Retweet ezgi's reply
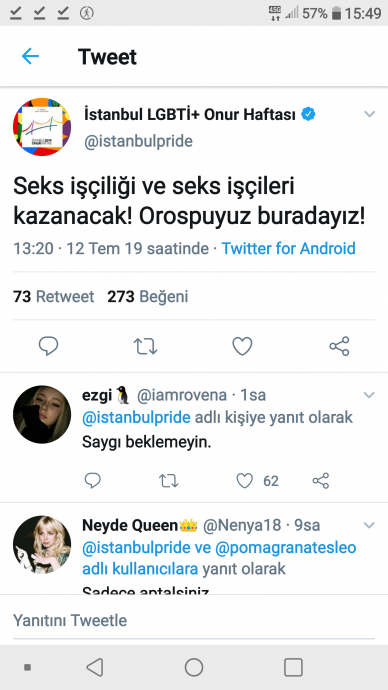This screenshot has height=690, width=388. [x=168, y=481]
